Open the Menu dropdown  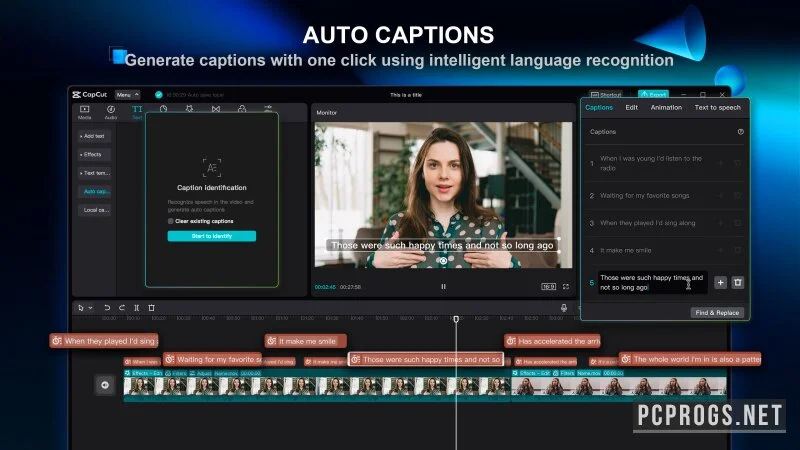tap(128, 94)
